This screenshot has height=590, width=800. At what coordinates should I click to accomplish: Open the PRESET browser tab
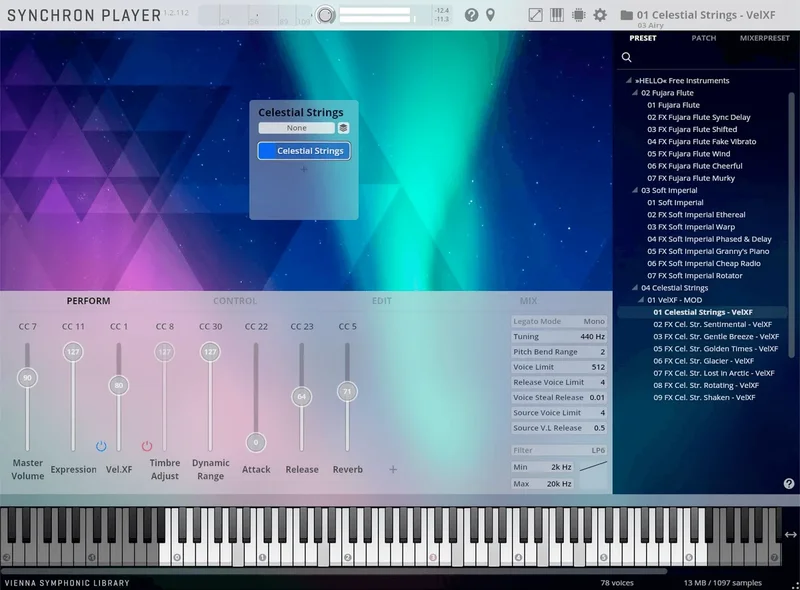(x=643, y=38)
